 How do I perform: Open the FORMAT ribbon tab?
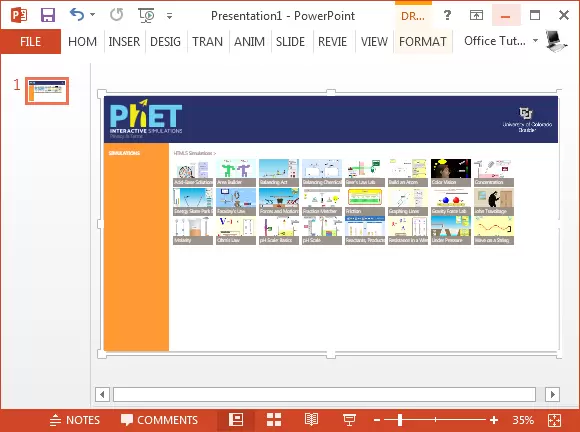tap(423, 41)
